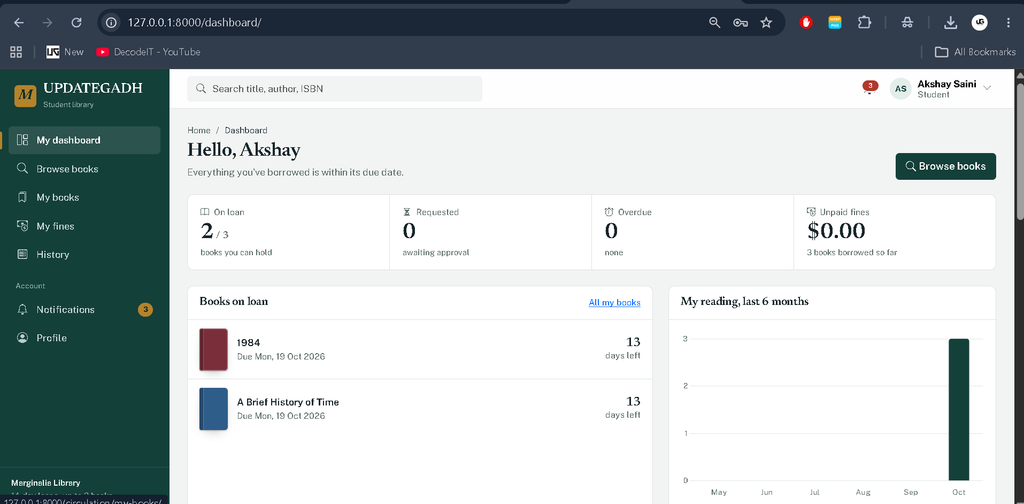1024x504 pixels.
Task: Click the incognito-style icon in toolbar
Action: click(907, 23)
